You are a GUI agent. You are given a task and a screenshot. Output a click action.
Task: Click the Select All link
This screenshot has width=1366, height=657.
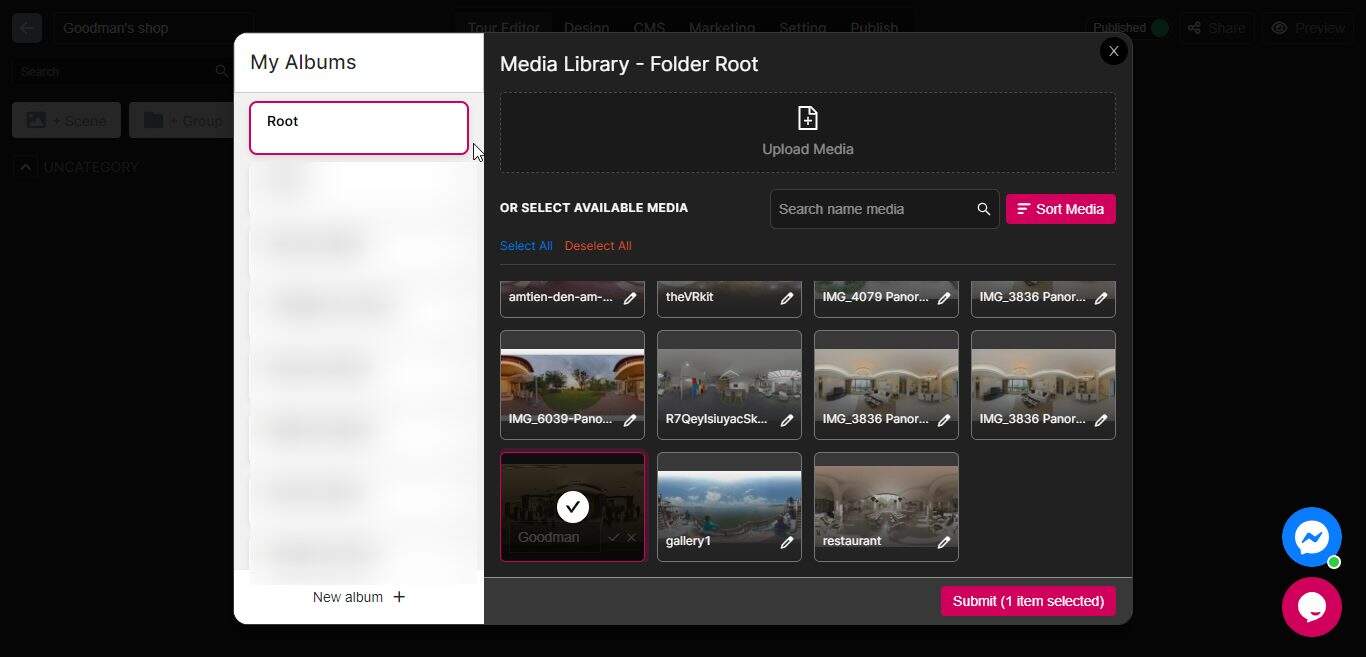(526, 246)
